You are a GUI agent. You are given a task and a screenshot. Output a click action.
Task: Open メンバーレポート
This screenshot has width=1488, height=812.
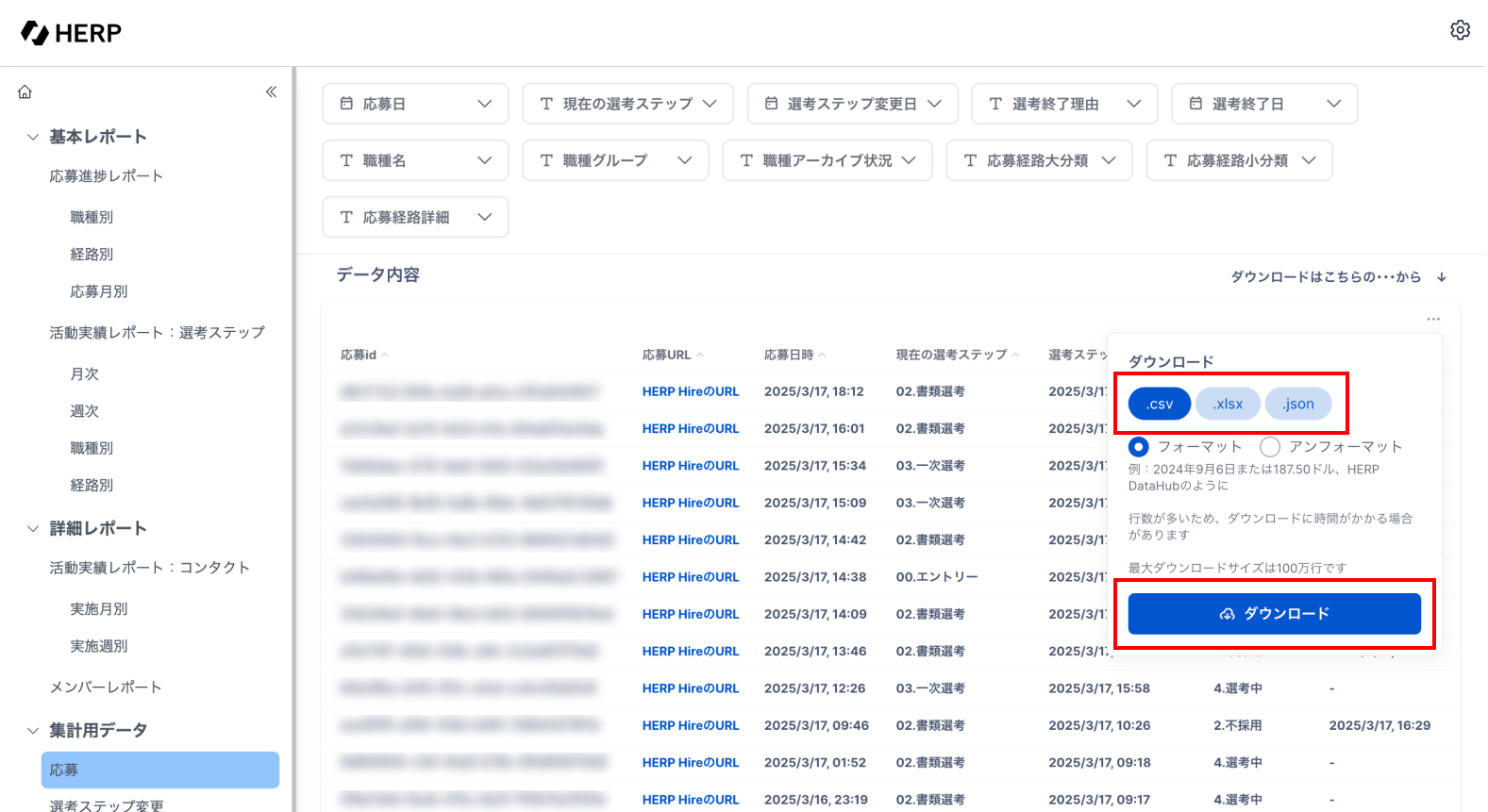[106, 688]
